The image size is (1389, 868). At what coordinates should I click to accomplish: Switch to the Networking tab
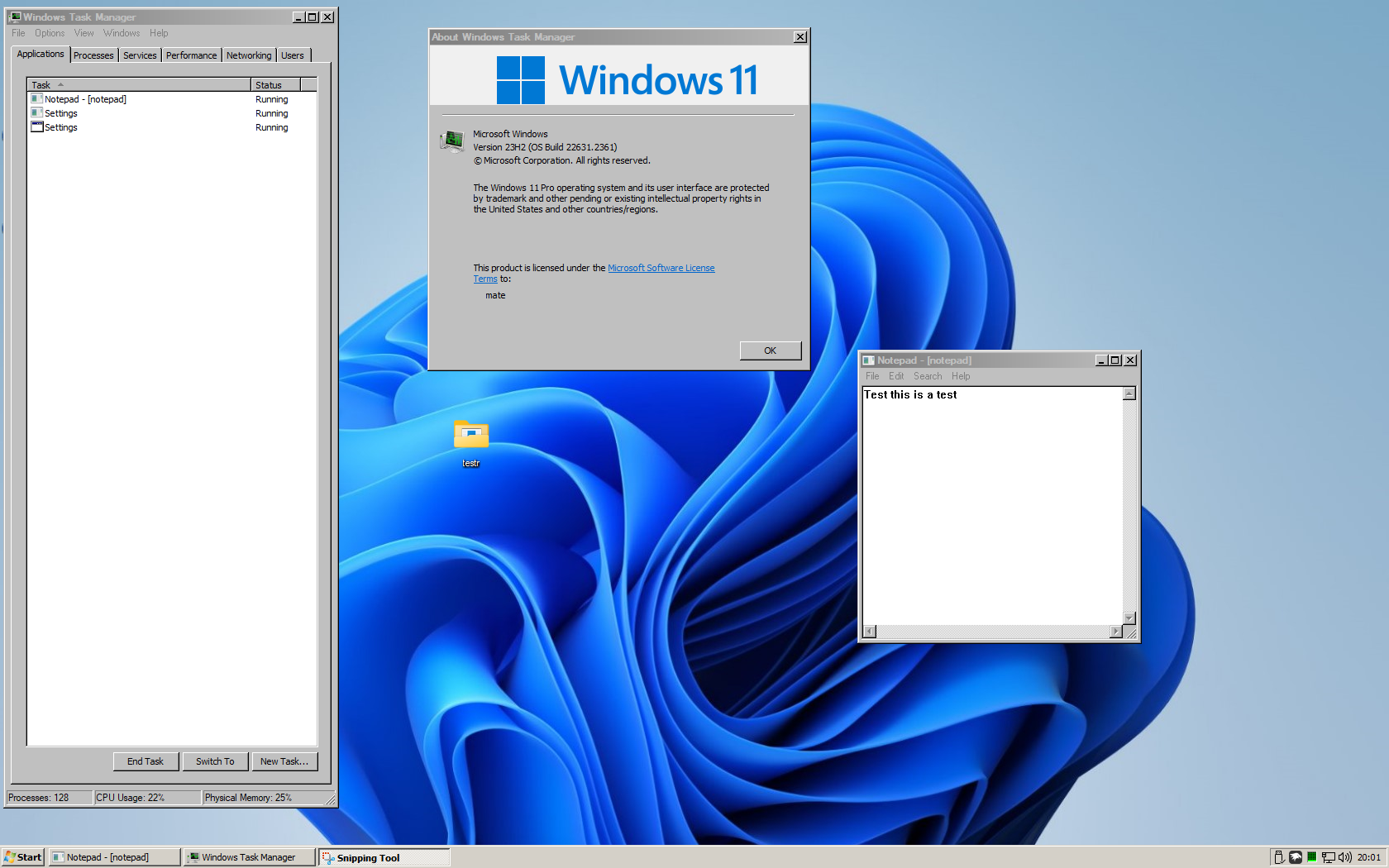pyautogui.click(x=249, y=55)
